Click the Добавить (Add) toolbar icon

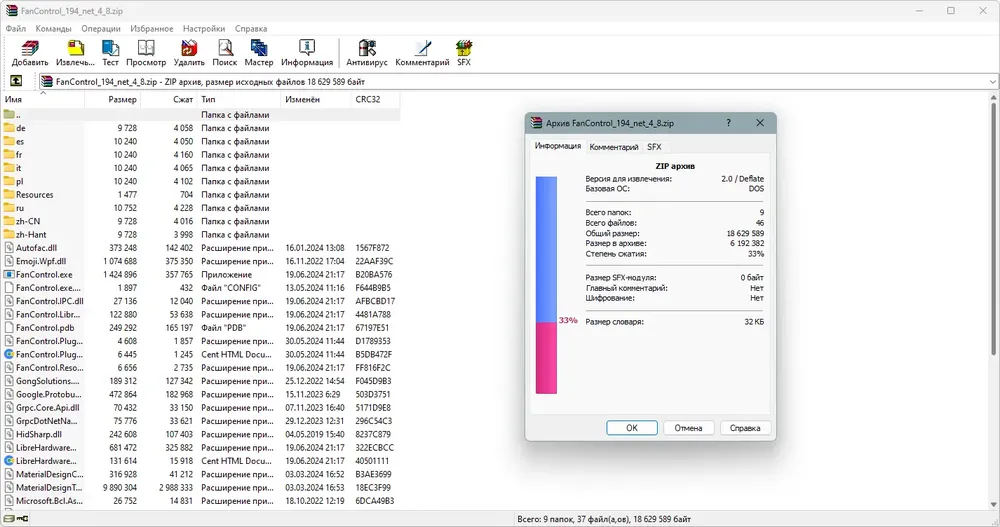pos(29,53)
